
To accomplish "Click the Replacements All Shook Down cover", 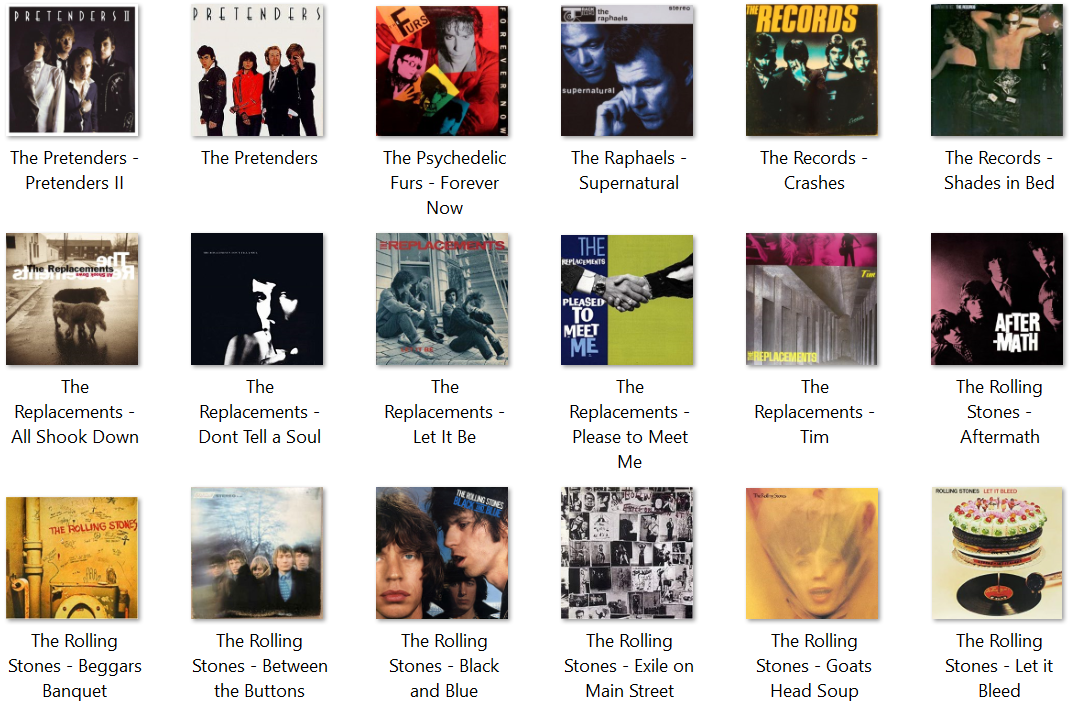I will 72,299.
